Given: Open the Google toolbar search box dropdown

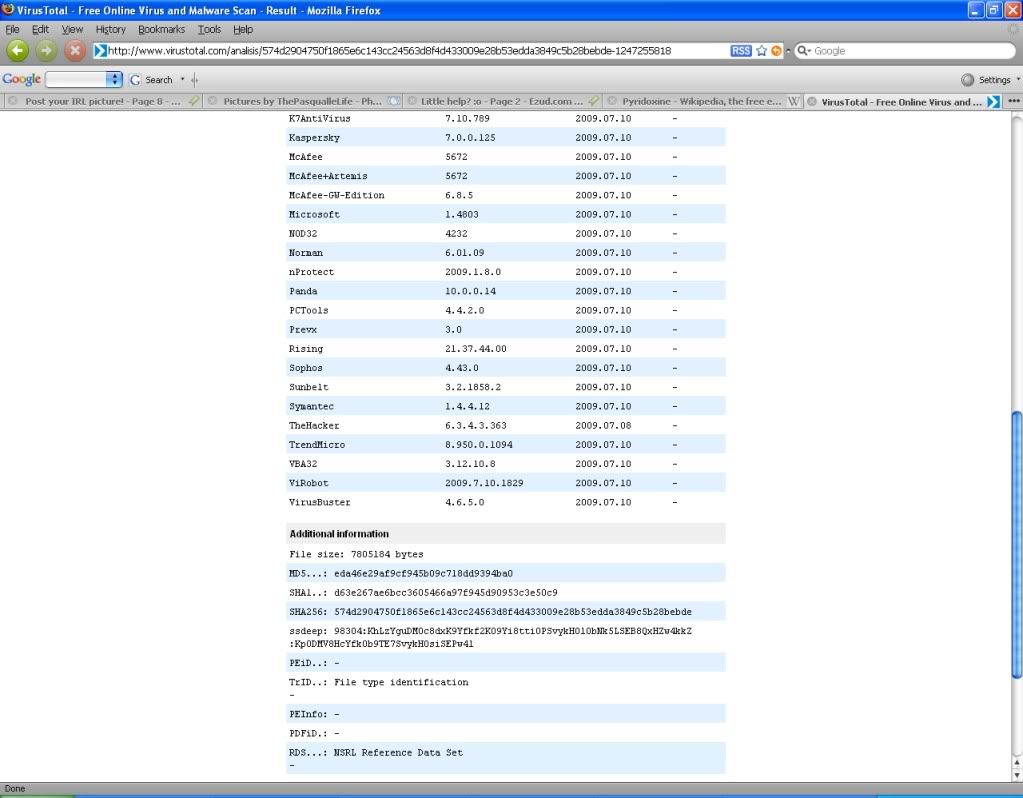Looking at the screenshot, I should (113, 79).
